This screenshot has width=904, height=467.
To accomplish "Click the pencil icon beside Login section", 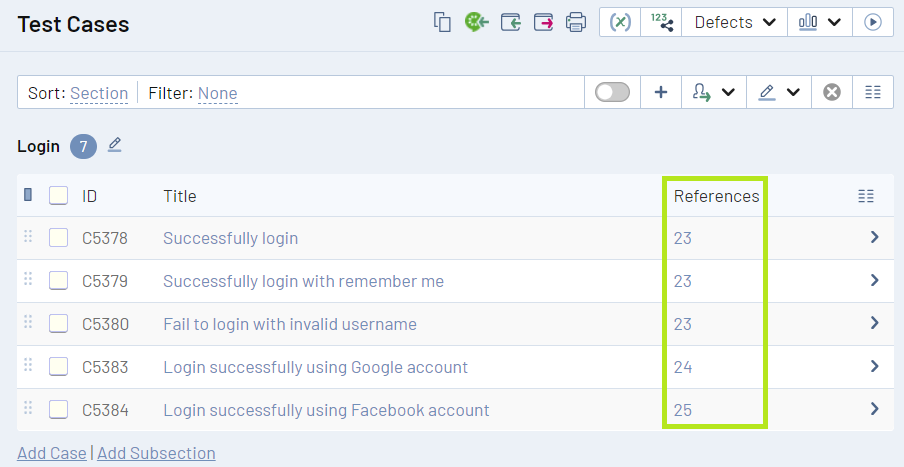I will point(115,146).
